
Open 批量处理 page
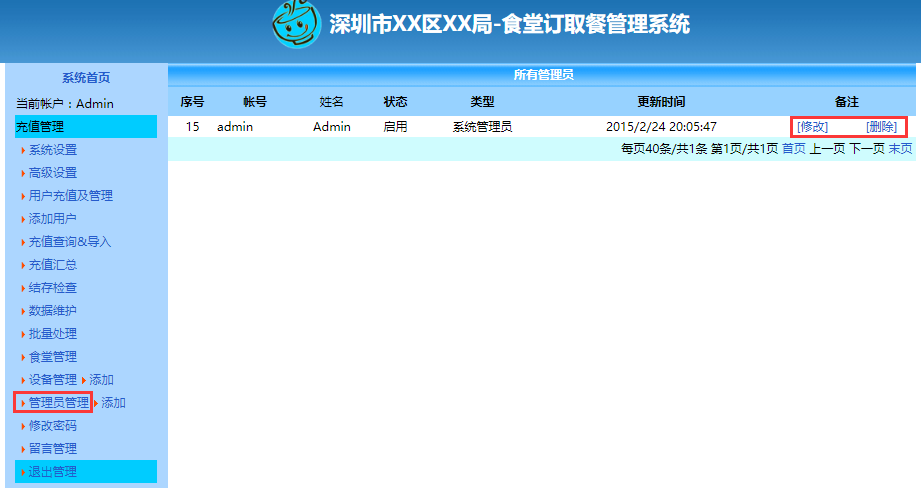(53, 334)
